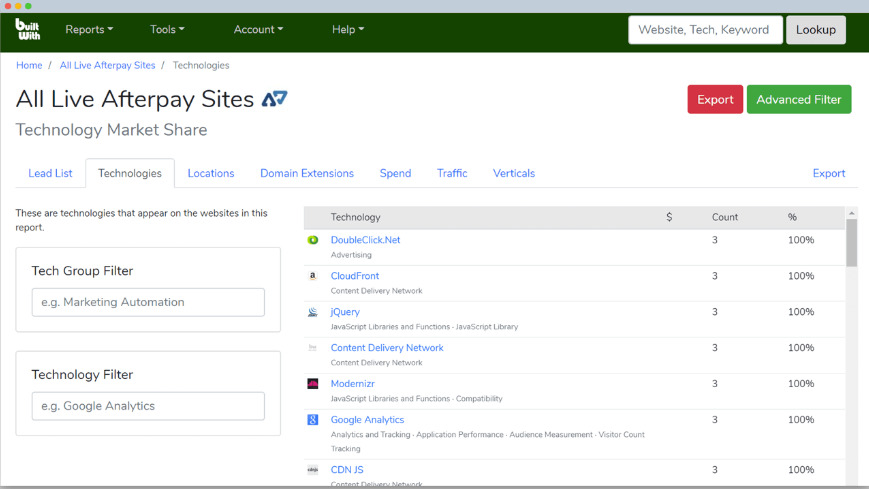This screenshot has width=869, height=489.
Task: Click the Export link above the table
Action: coord(829,173)
